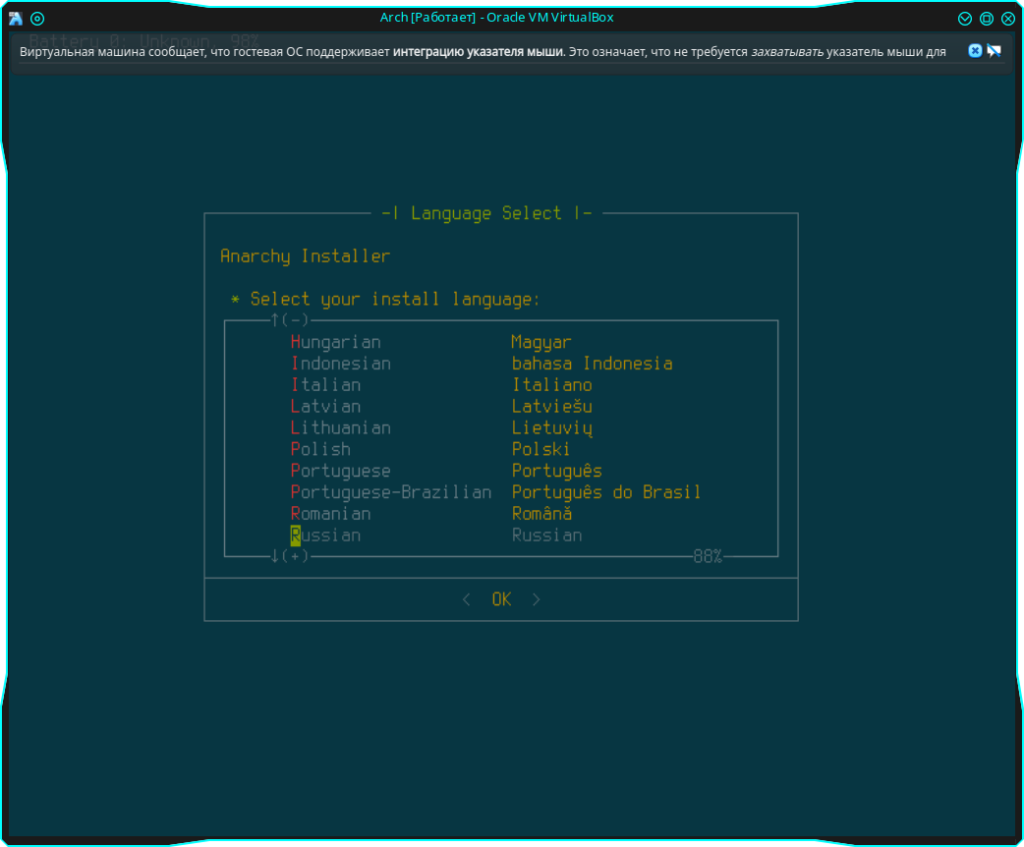Click the highlighted Russian entry

[x=326, y=535]
